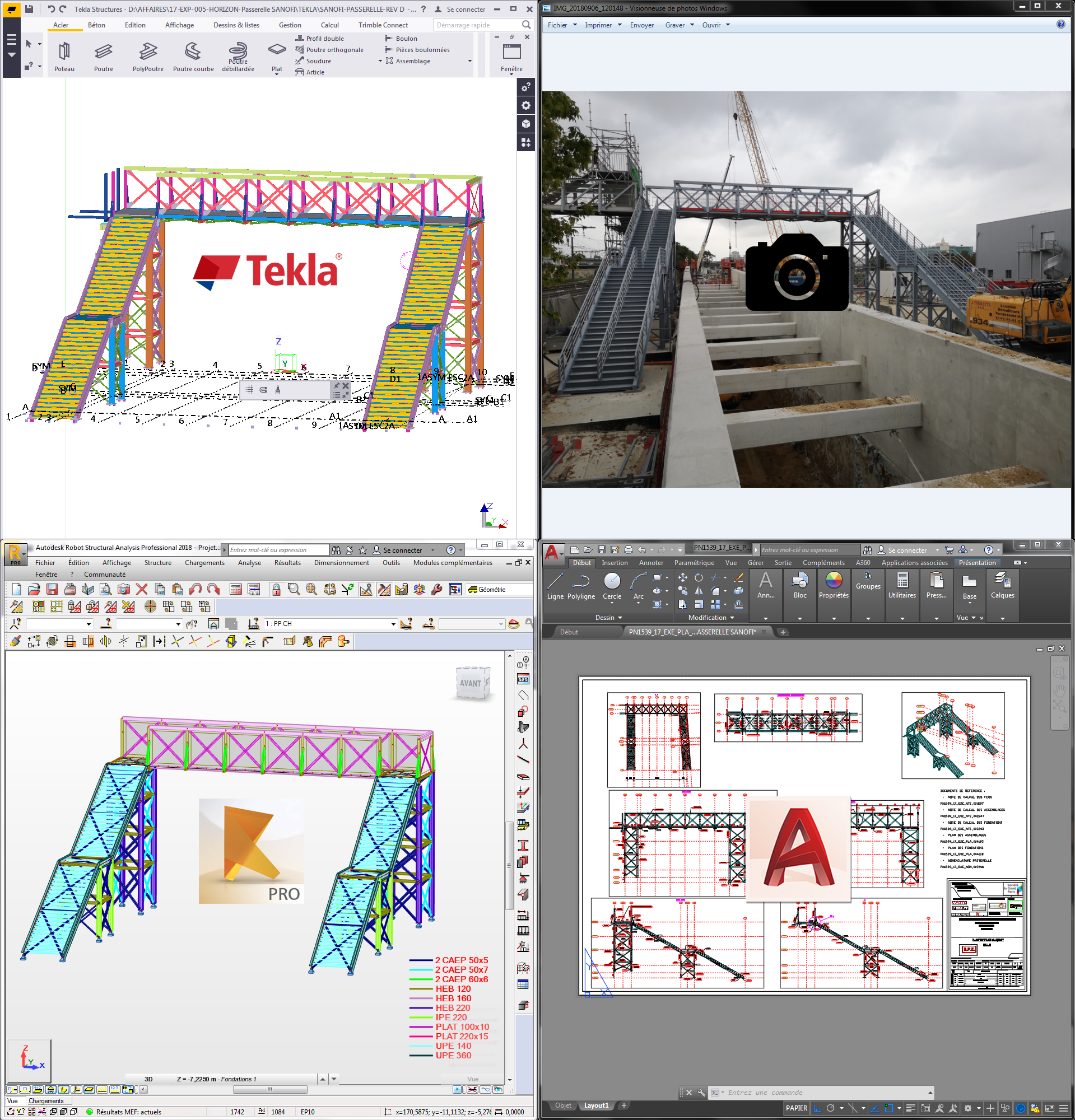Click Se connecter in Tekla title bar

coord(465,9)
